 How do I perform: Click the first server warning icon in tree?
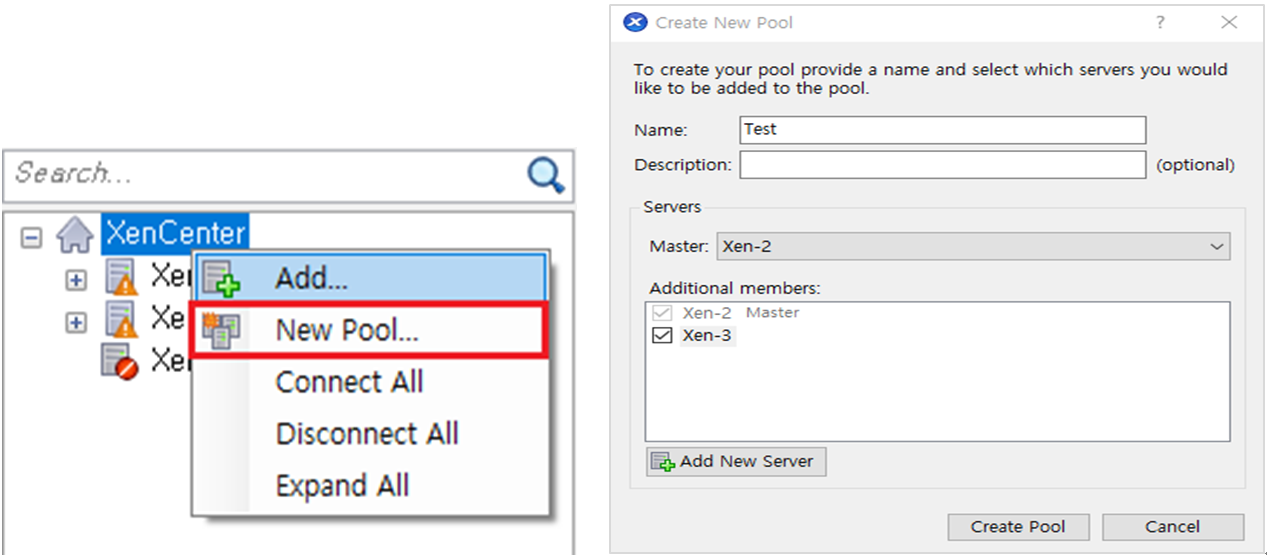[121, 278]
